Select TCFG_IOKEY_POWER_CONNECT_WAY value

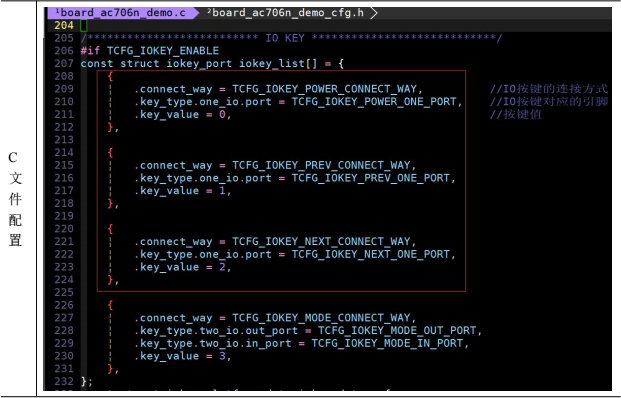point(324,89)
